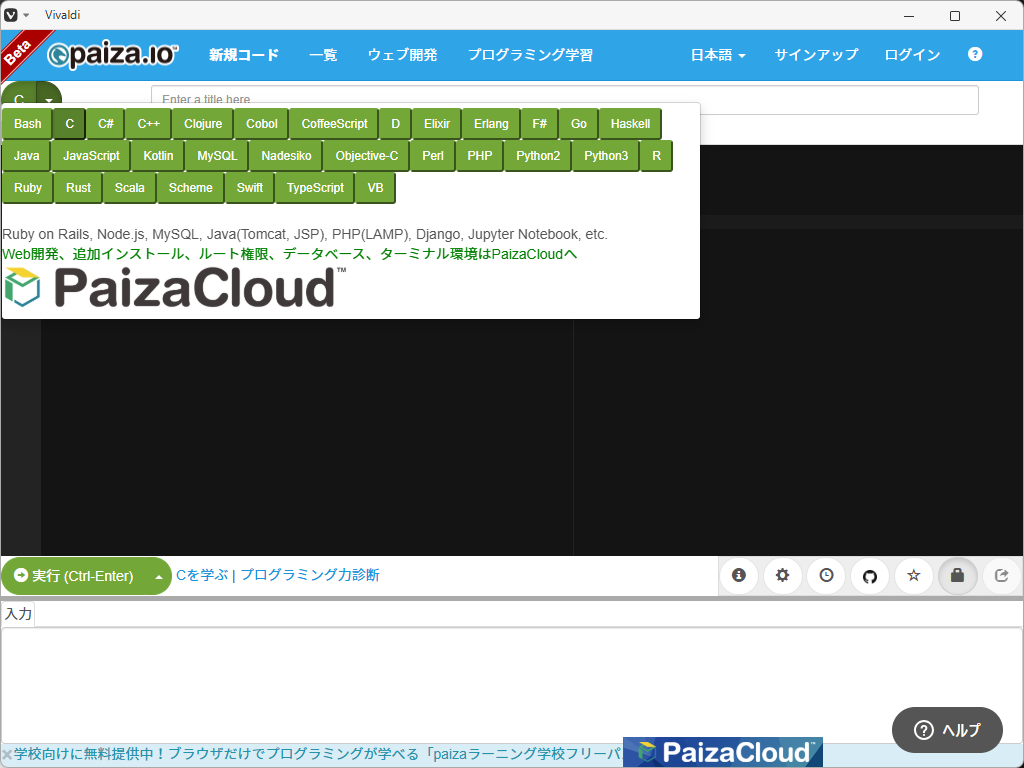Select Python3 language
The image size is (1024, 768).
pyautogui.click(x=606, y=156)
